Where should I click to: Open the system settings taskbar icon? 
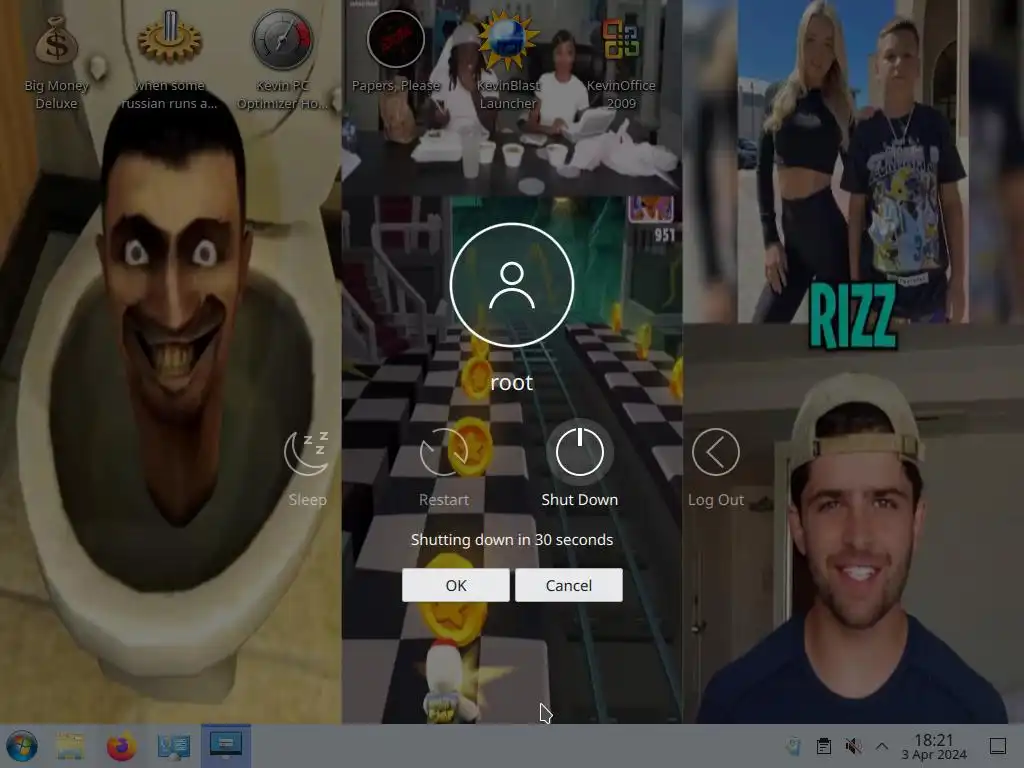[174, 746]
